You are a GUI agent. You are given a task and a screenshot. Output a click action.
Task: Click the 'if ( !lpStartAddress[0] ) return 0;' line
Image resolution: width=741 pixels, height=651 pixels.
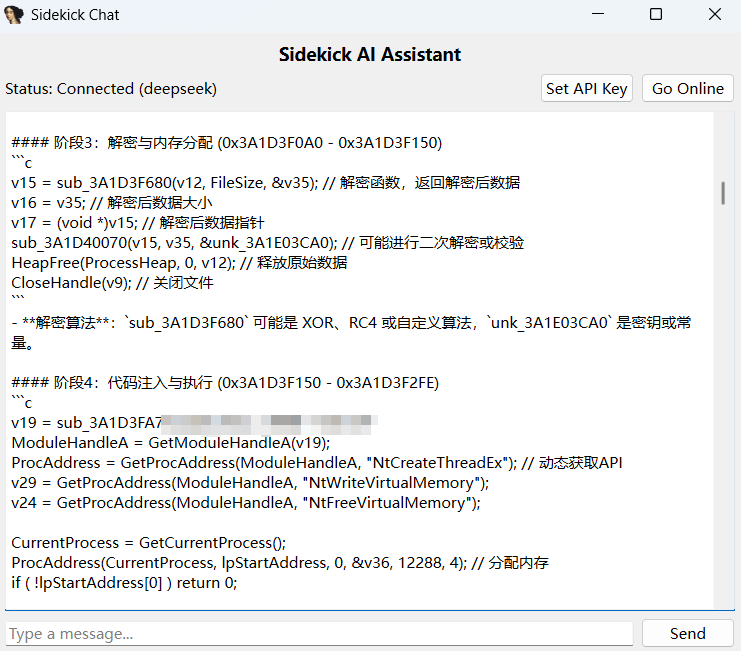124,582
